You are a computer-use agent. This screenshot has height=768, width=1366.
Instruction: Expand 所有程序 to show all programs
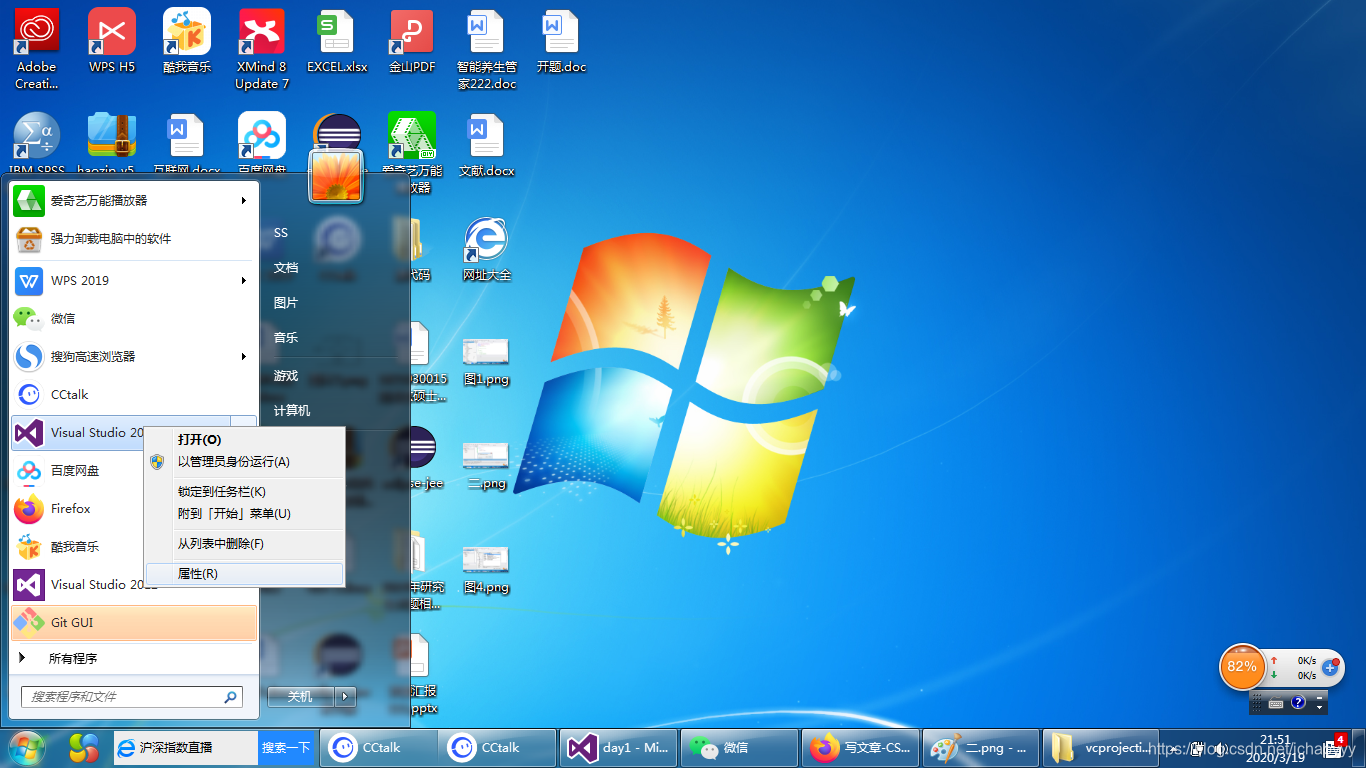coord(134,658)
